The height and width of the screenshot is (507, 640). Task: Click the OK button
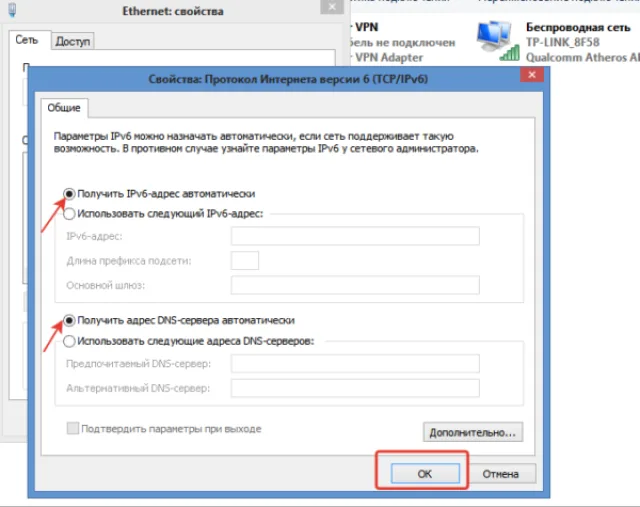[425, 474]
